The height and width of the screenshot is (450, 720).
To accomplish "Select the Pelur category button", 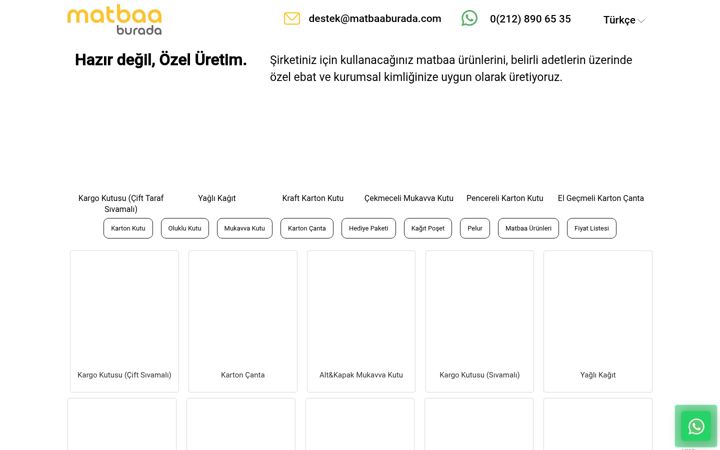I will click(x=475, y=228).
